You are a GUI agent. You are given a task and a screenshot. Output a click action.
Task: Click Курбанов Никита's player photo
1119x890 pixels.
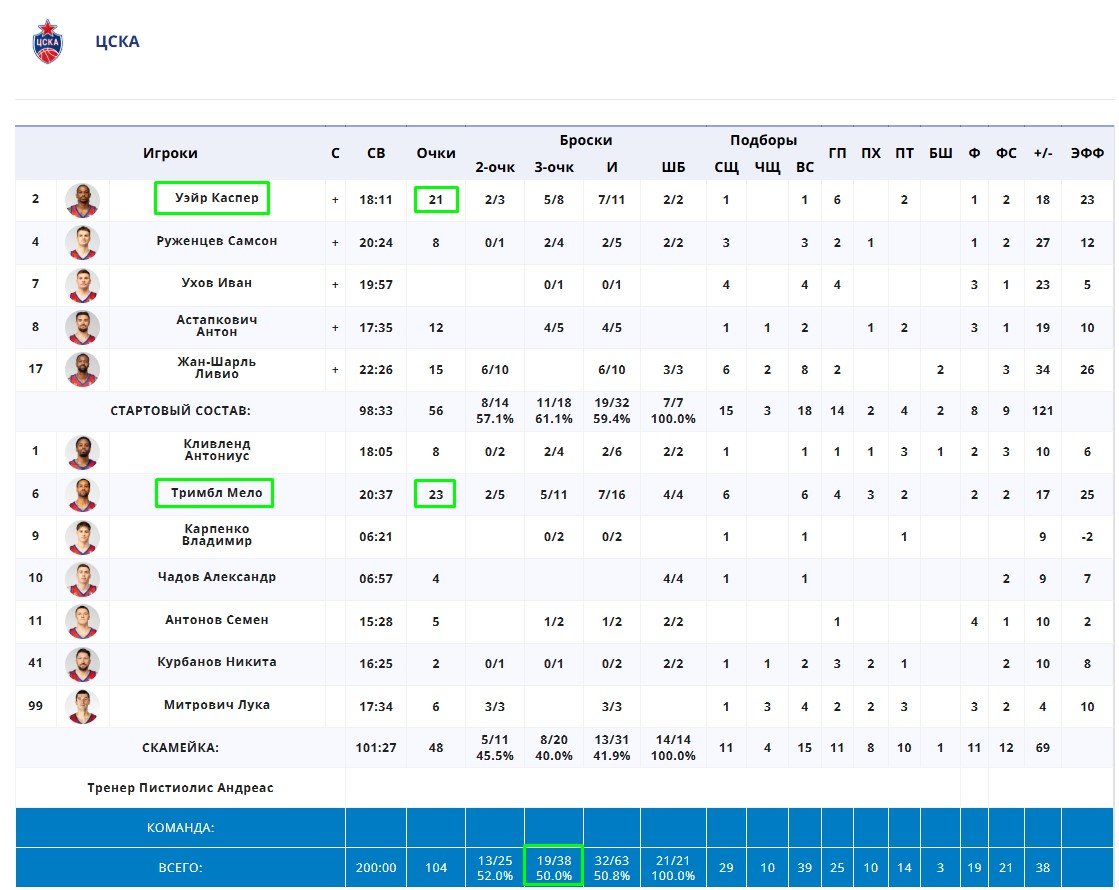[82, 663]
